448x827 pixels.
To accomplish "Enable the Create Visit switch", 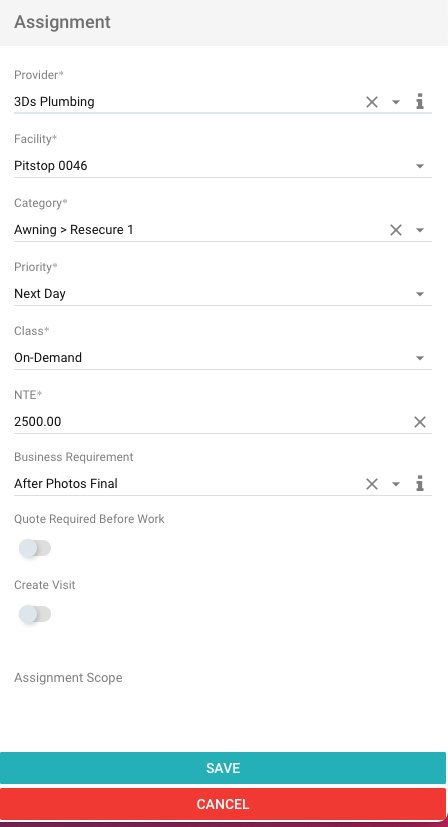I will [35, 614].
